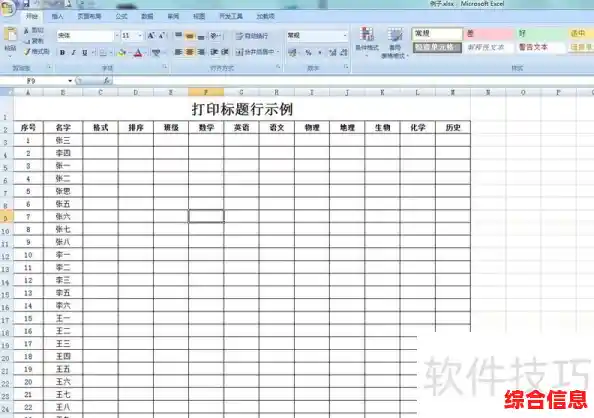594x418 pixels.
Task: Click in the formula bar input
Action: (352, 81)
